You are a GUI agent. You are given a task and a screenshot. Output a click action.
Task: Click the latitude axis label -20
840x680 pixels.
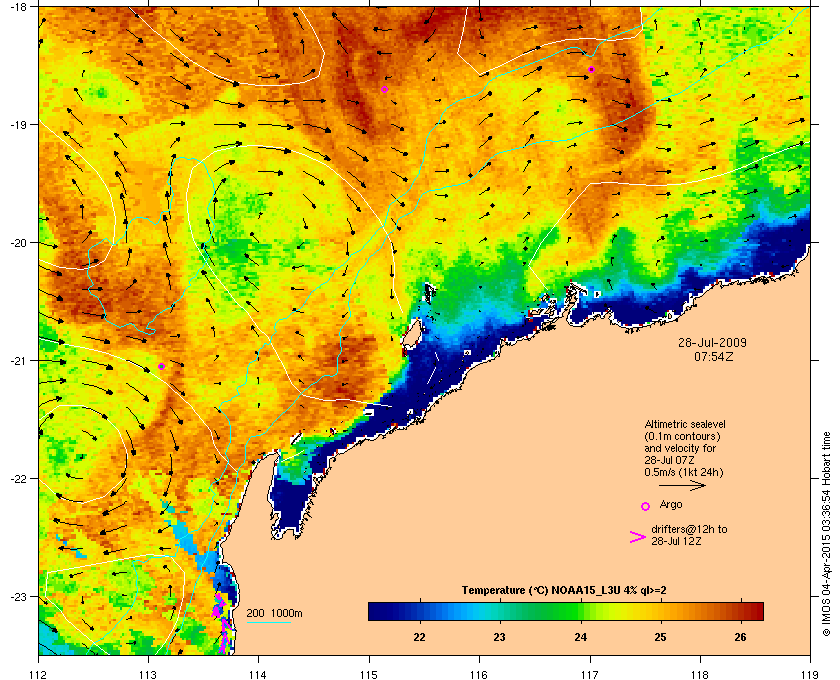pyautogui.click(x=17, y=242)
